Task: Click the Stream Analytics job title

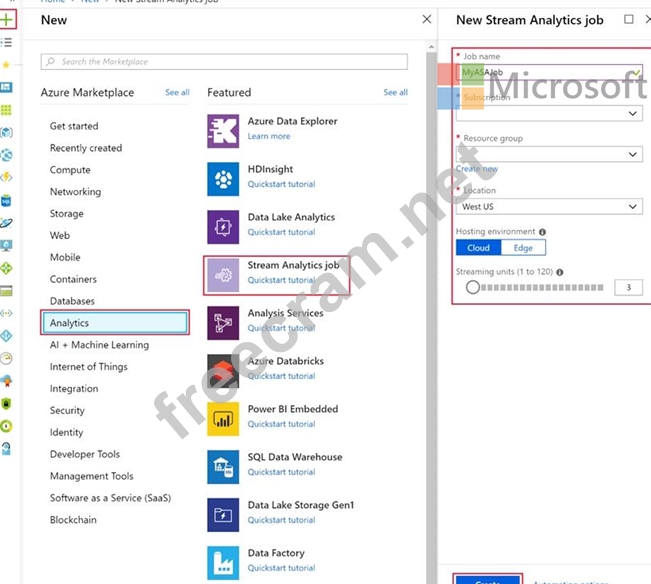Action: [x=294, y=265]
